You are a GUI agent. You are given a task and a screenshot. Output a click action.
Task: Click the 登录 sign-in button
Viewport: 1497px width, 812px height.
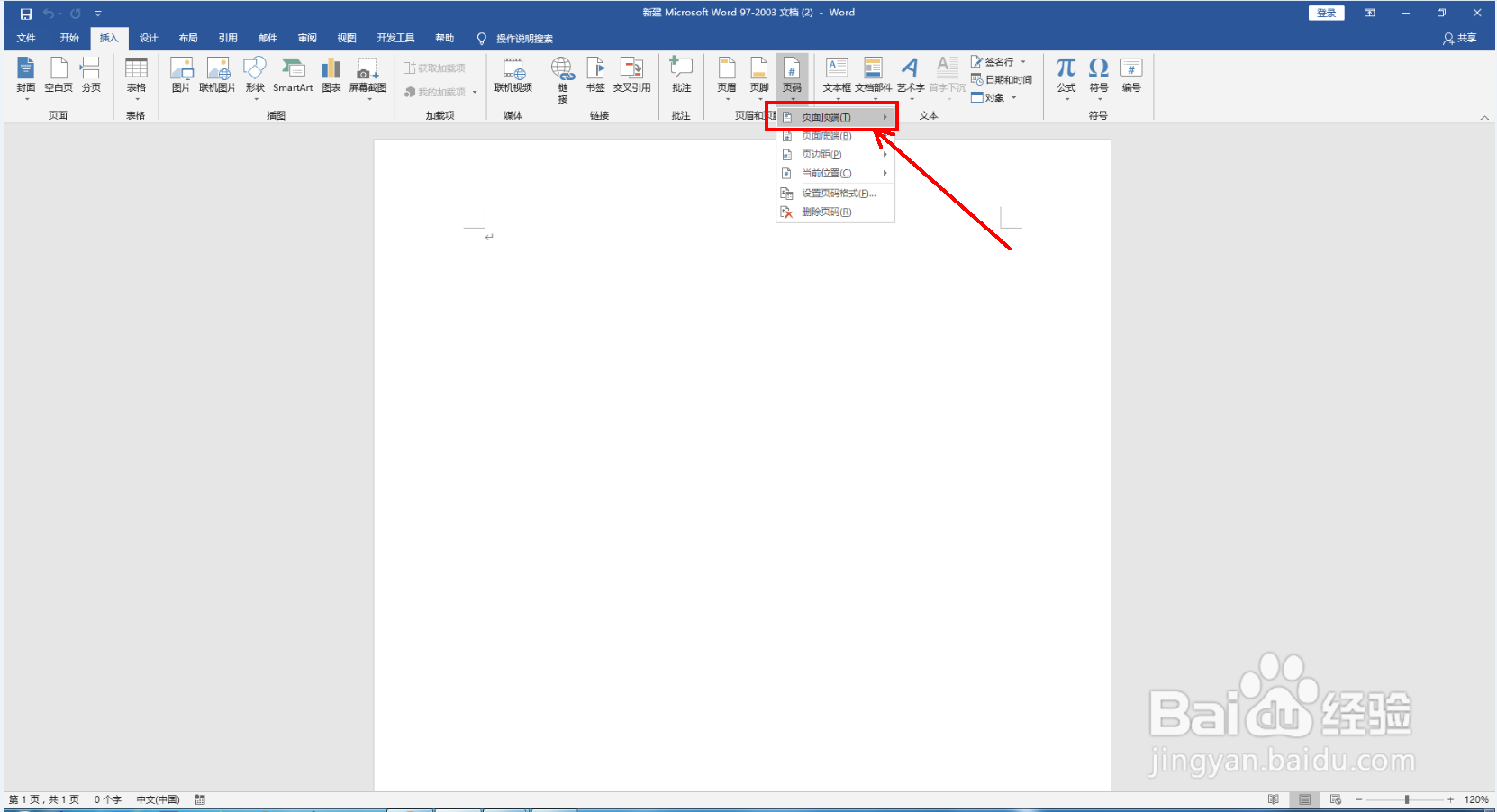click(1325, 13)
